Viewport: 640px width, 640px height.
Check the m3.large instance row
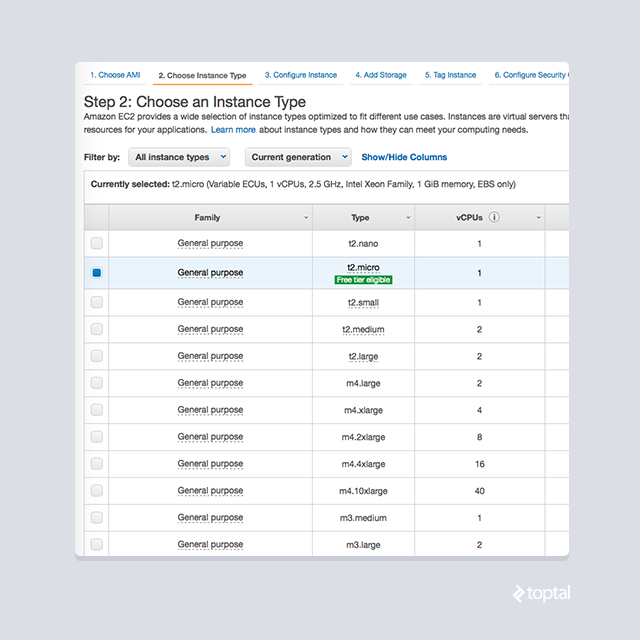click(97, 544)
